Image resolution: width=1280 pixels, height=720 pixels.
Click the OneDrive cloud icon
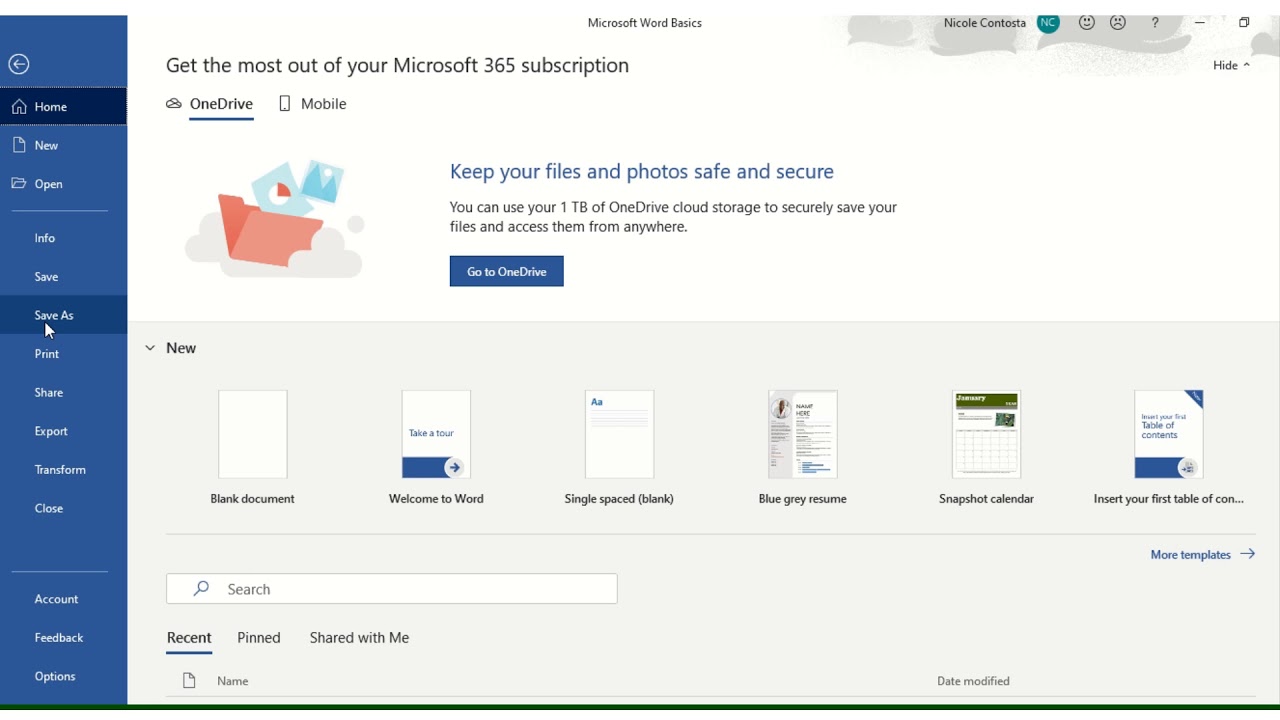(174, 104)
